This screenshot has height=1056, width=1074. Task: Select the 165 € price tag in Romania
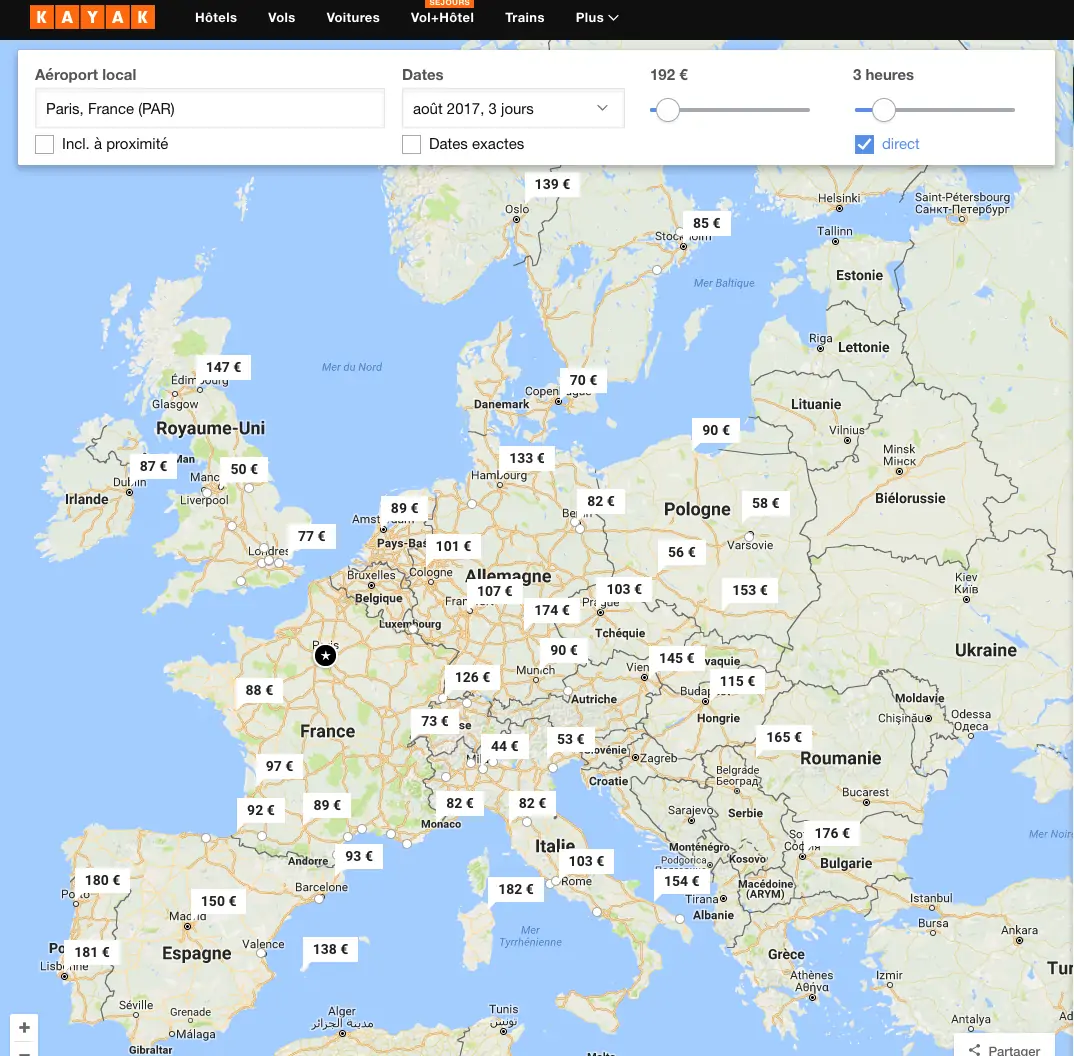[x=784, y=737]
